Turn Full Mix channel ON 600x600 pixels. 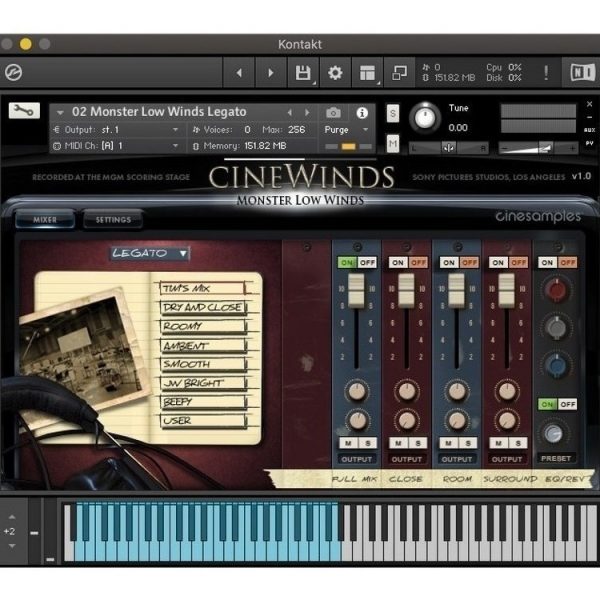[347, 262]
